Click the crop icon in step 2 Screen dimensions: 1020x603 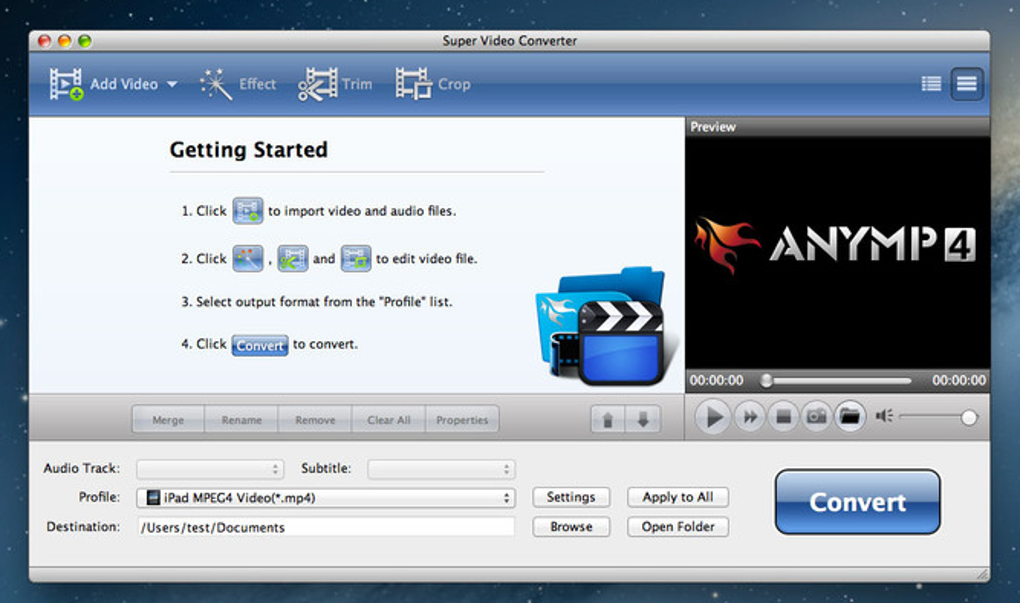tap(356, 258)
